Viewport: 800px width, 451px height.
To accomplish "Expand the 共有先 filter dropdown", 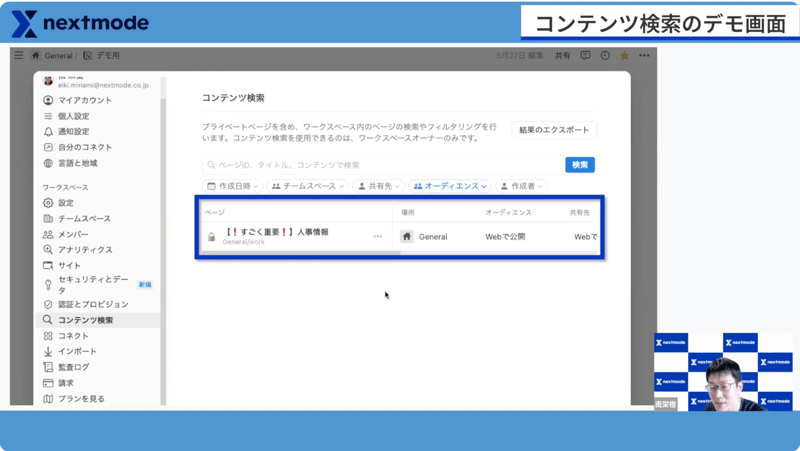I will pyautogui.click(x=379, y=186).
